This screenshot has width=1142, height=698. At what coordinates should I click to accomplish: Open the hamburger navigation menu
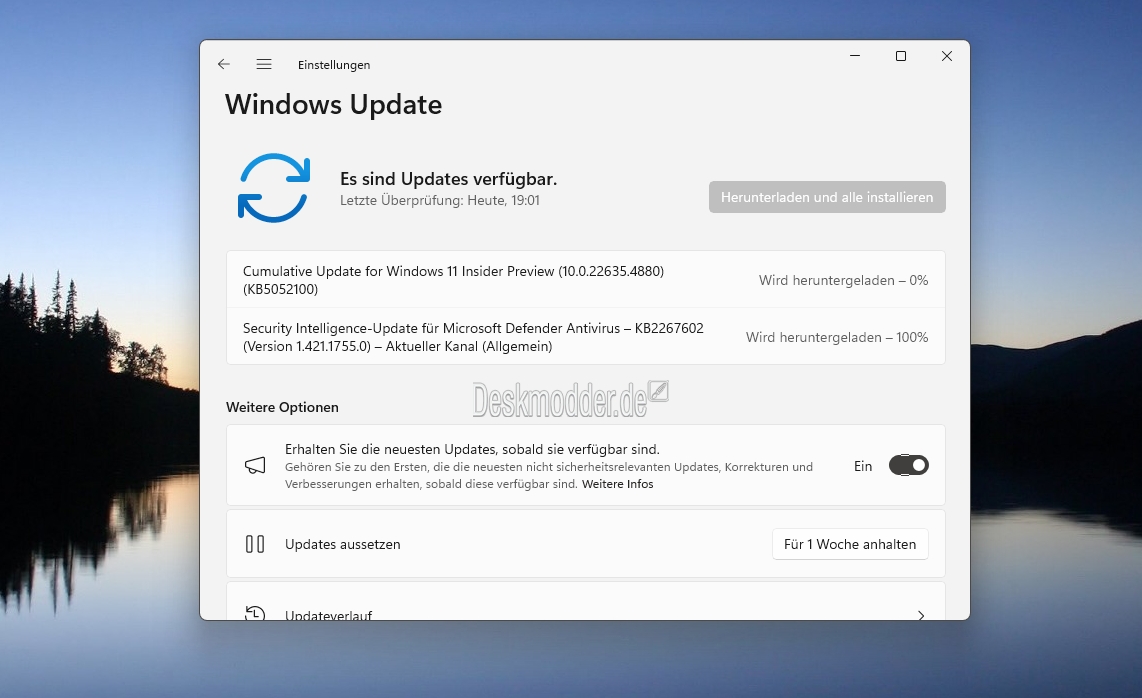pyautogui.click(x=264, y=64)
